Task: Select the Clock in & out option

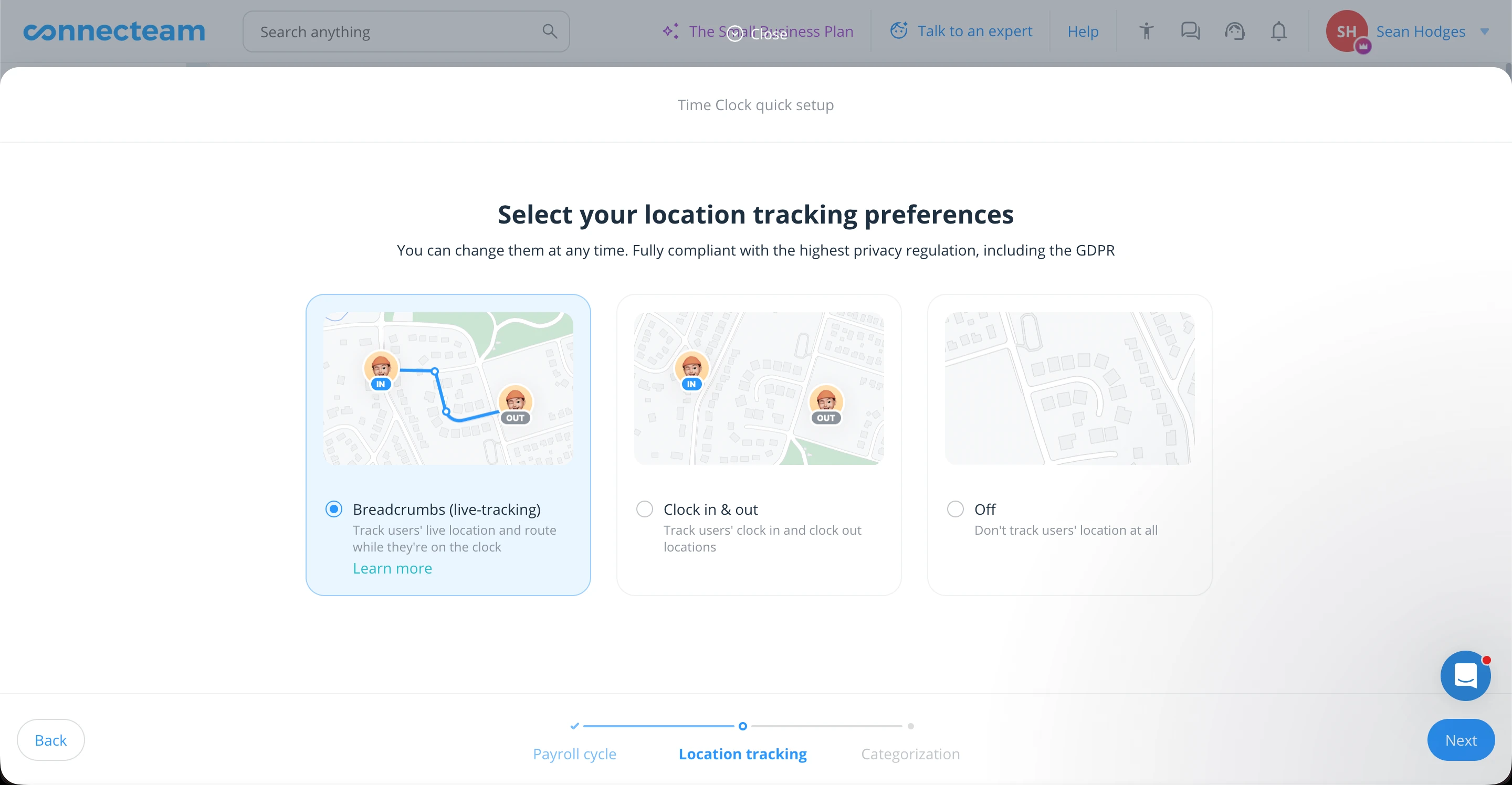Action: (x=645, y=508)
